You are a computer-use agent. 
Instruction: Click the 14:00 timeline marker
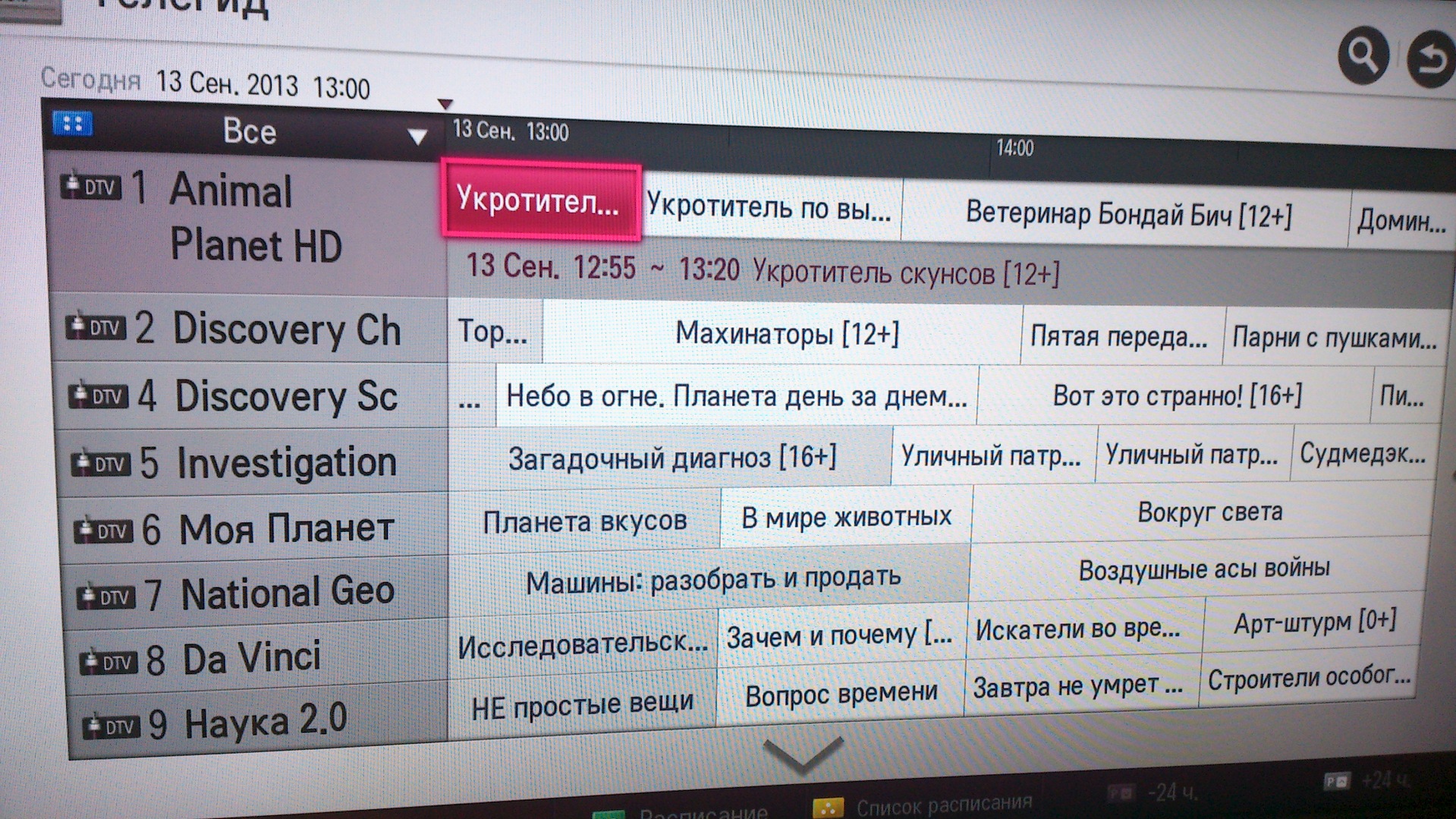[x=1014, y=148]
